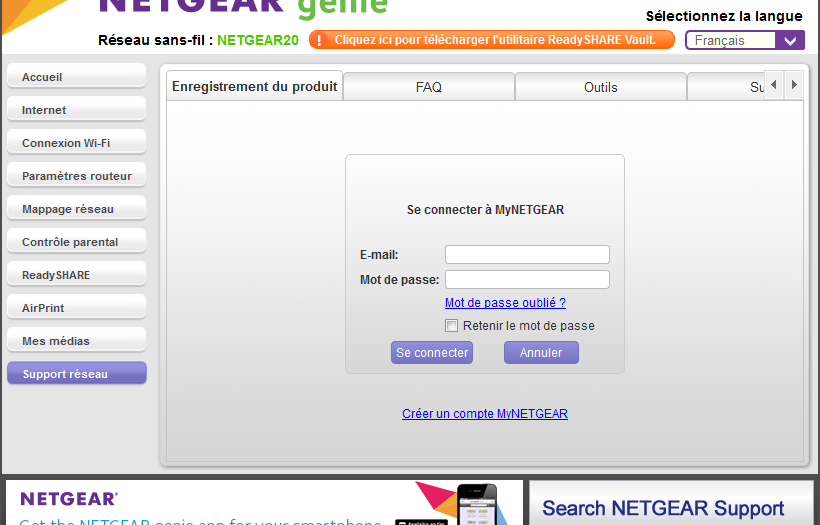Go to Accueil in the sidebar
The width and height of the screenshot is (820, 525).
[76, 77]
